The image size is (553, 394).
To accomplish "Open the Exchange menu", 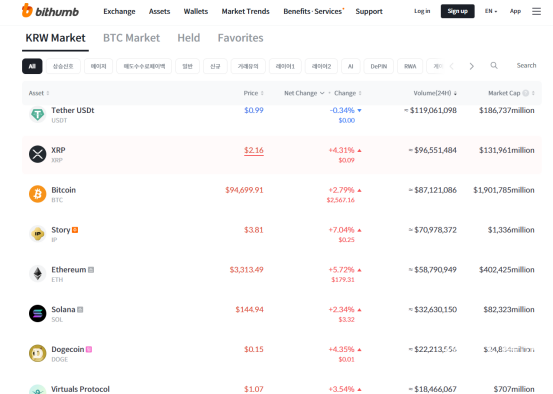I will click(119, 11).
